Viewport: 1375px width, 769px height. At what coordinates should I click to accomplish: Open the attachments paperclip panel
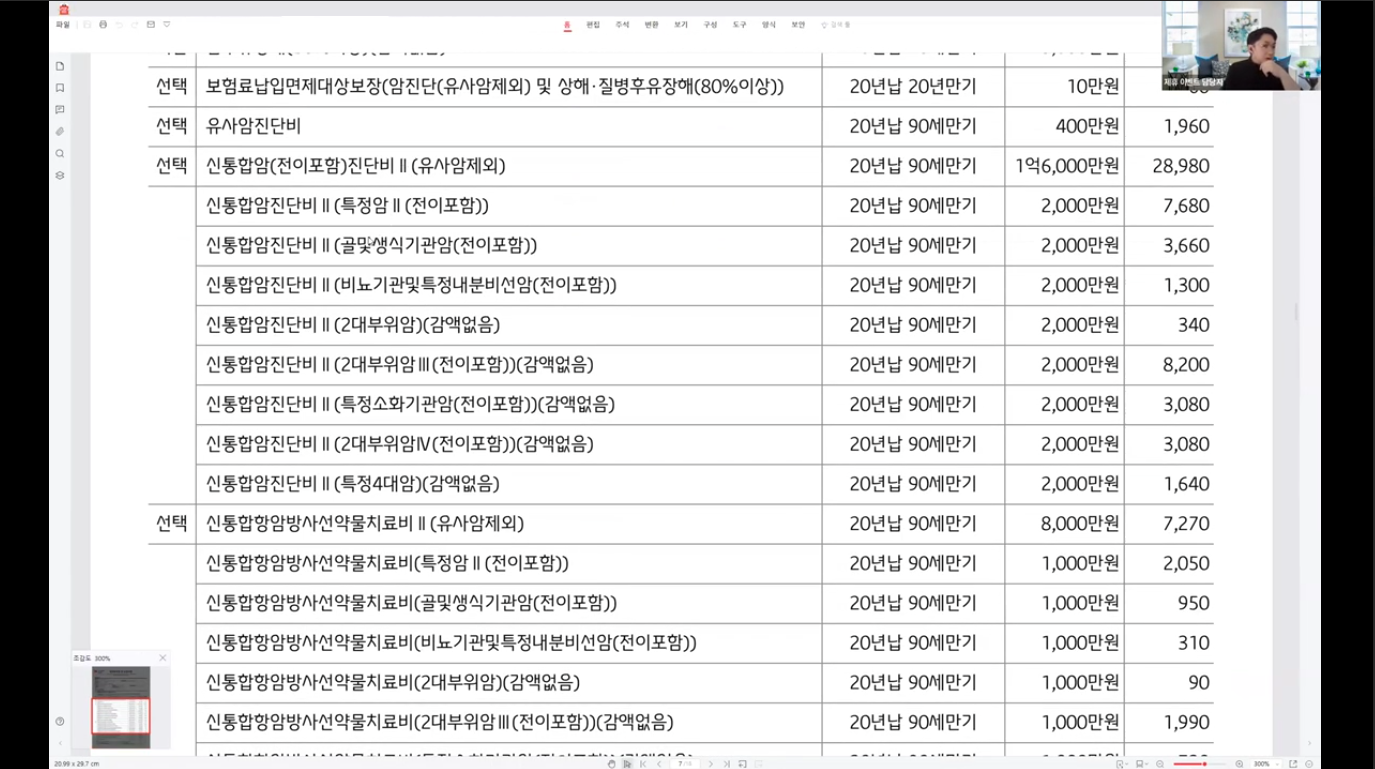(x=60, y=132)
